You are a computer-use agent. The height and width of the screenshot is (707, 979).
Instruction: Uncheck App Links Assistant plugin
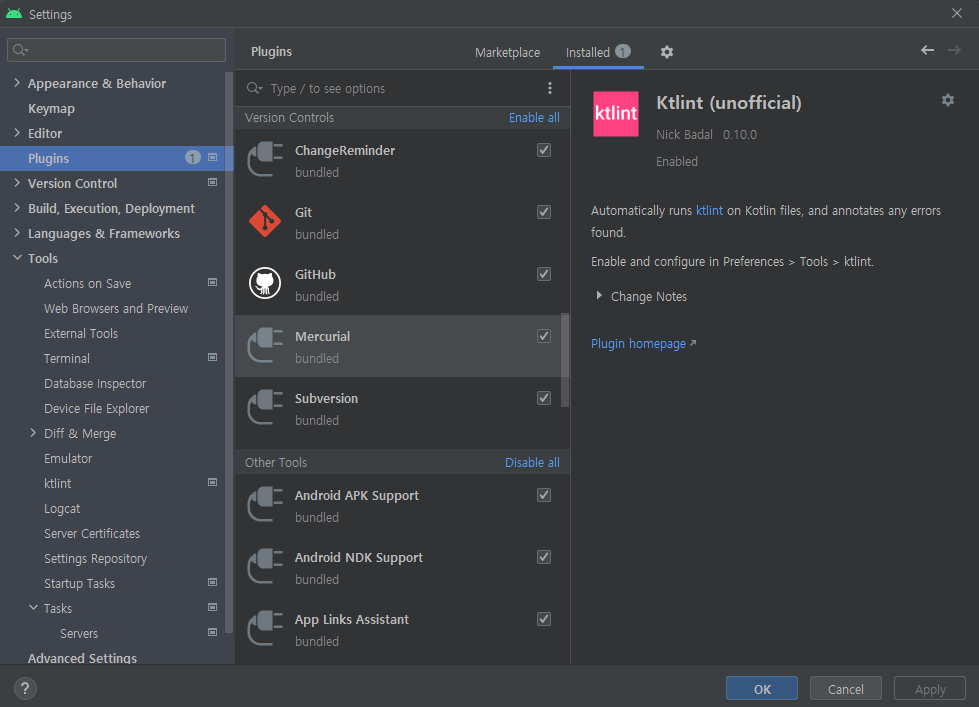tap(544, 619)
